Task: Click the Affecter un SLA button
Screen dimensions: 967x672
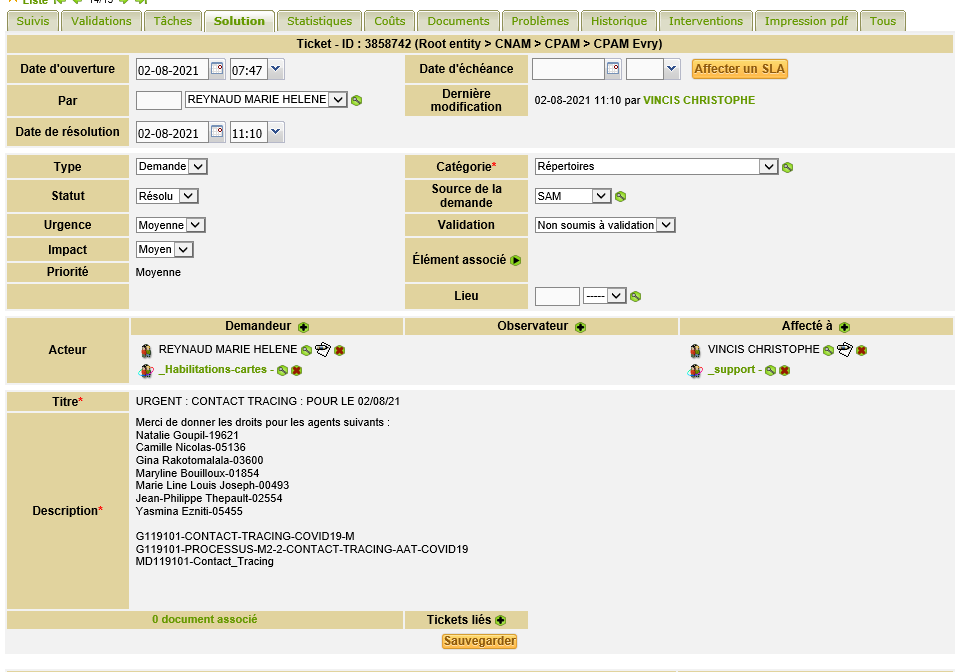Action: [740, 69]
